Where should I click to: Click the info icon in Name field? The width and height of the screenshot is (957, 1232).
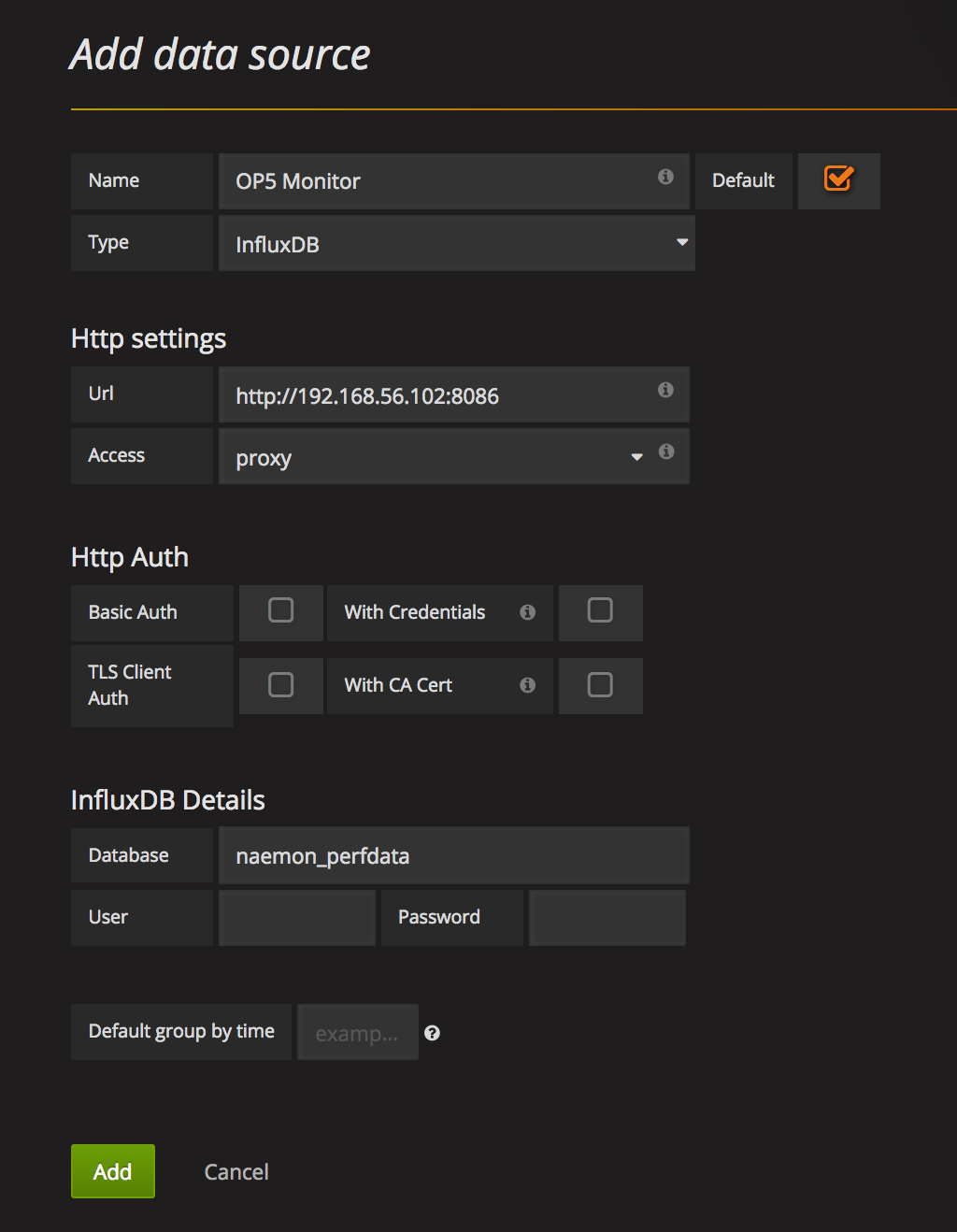665,177
